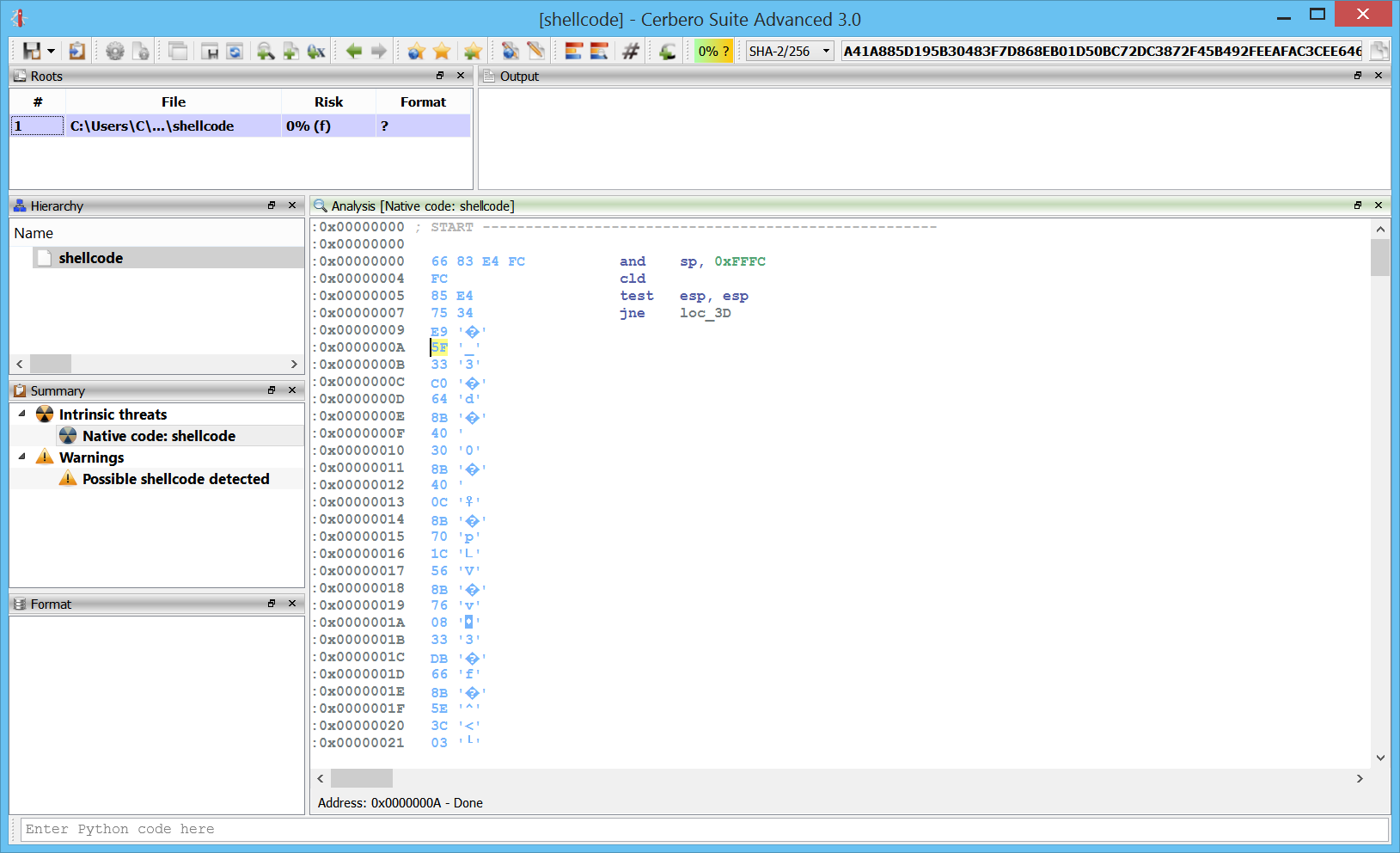The height and width of the screenshot is (853, 1400).
Task: Click the globe notes pencil icon
Action: point(510,51)
